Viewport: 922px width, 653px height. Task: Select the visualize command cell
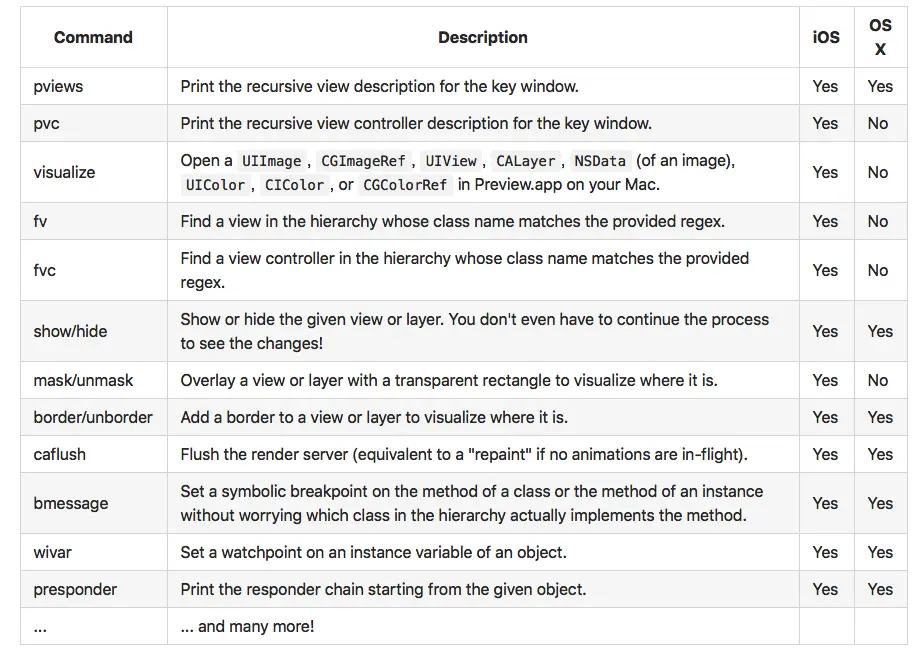click(x=64, y=172)
